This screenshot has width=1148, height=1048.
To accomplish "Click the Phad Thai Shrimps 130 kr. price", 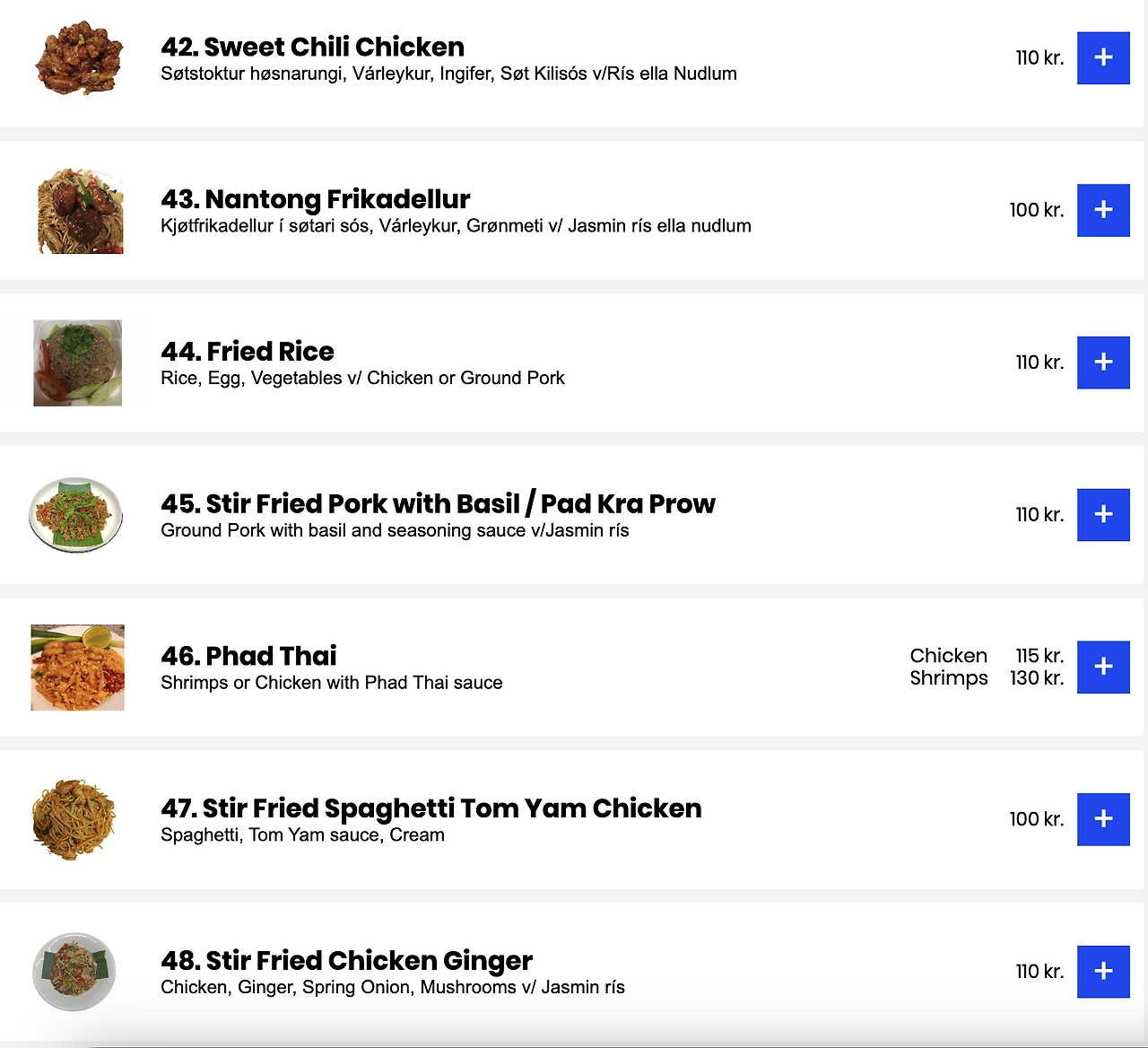I will (x=1037, y=678).
